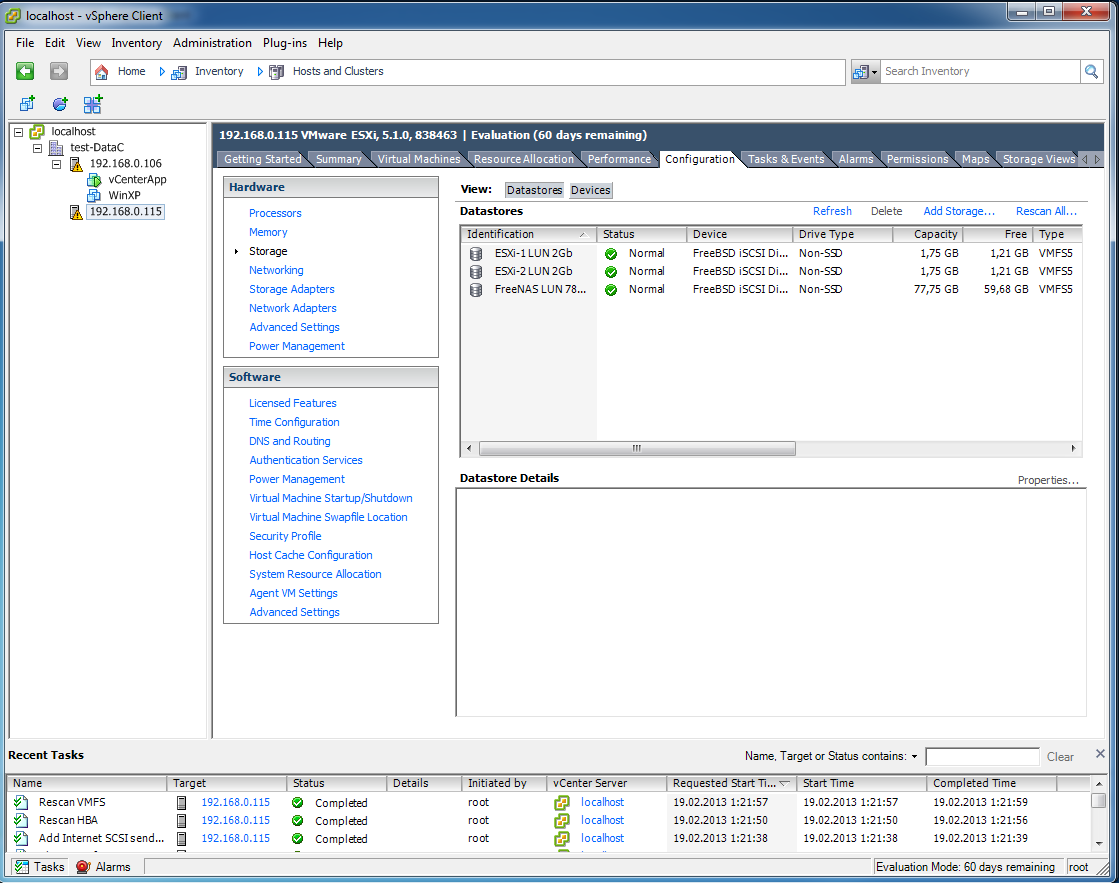
Task: Click the FreeNAS LUN datastore icon
Action: (476, 290)
